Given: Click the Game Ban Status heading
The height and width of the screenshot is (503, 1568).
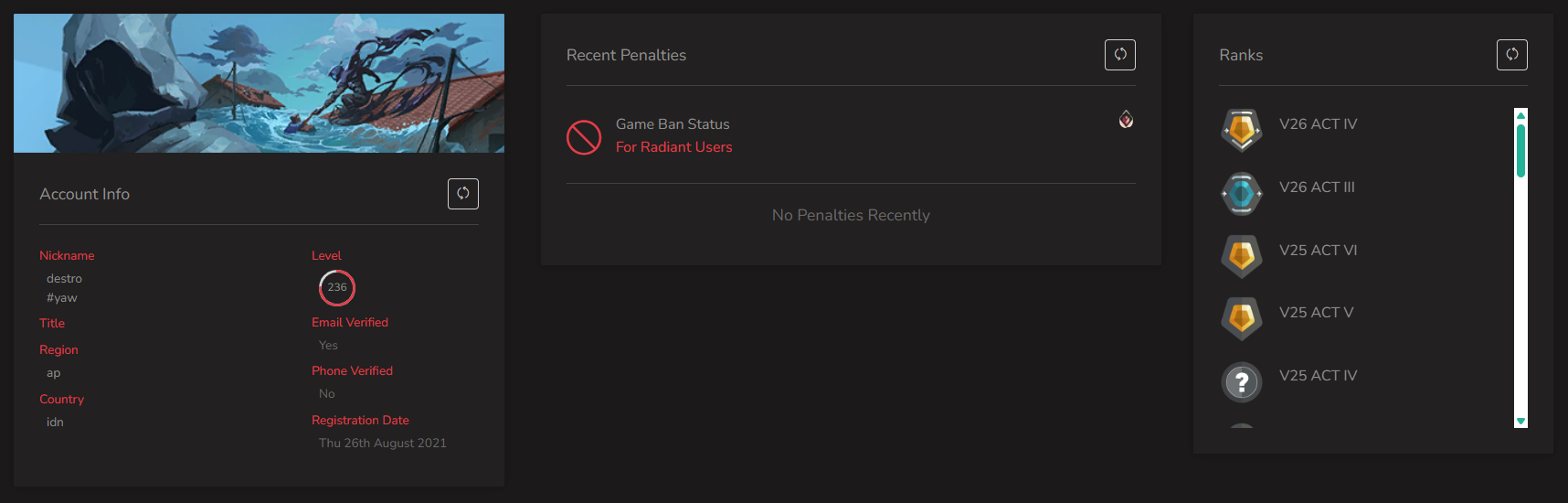Looking at the screenshot, I should pyautogui.click(x=673, y=124).
